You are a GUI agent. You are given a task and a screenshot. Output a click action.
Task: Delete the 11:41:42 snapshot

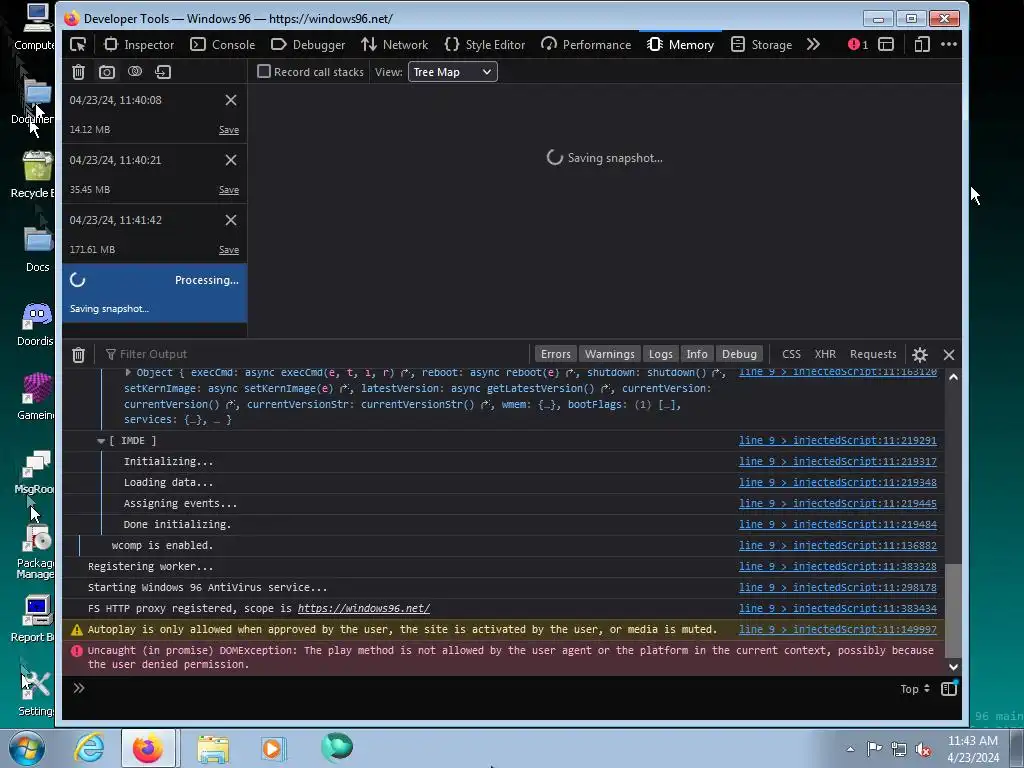coord(231,220)
